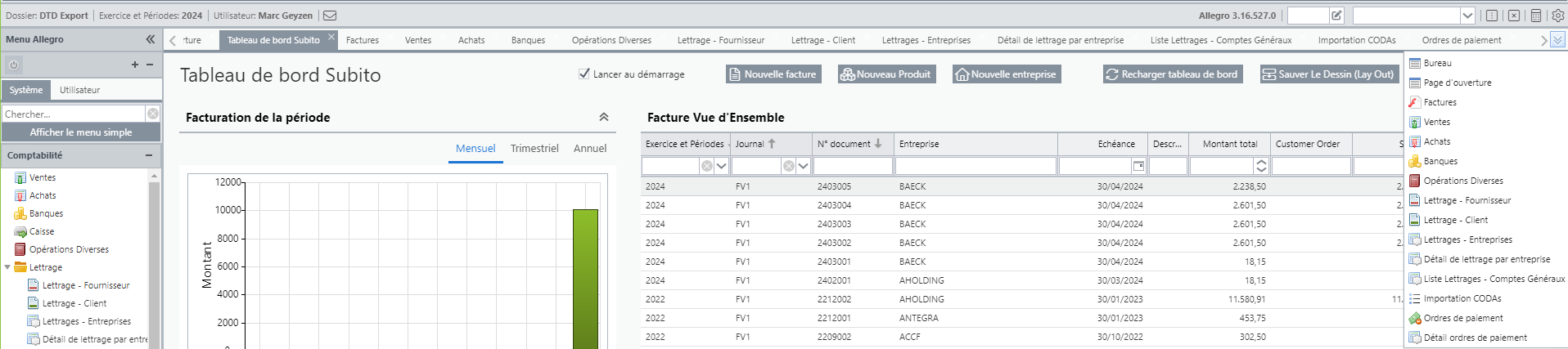This screenshot has width=1568, height=349.
Task: Open Journal filter dropdown arrow
Action: pyautogui.click(x=804, y=166)
